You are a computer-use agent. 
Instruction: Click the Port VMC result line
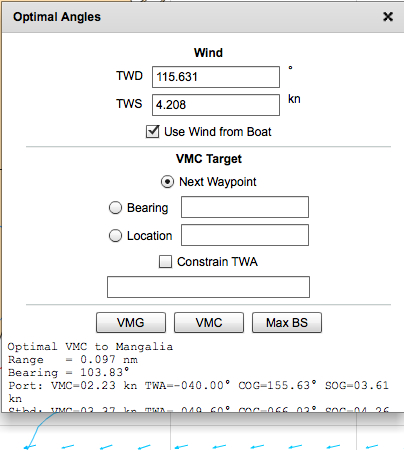click(198, 392)
